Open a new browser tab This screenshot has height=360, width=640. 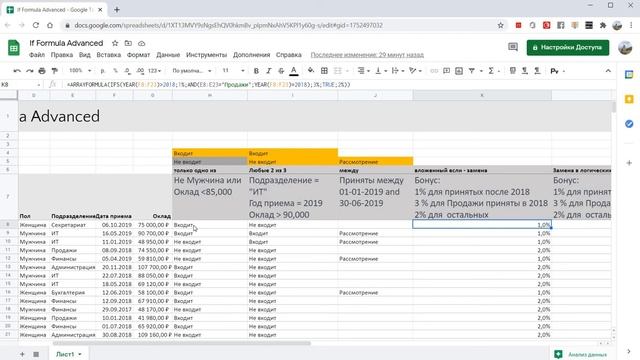pyautogui.click(x=117, y=9)
